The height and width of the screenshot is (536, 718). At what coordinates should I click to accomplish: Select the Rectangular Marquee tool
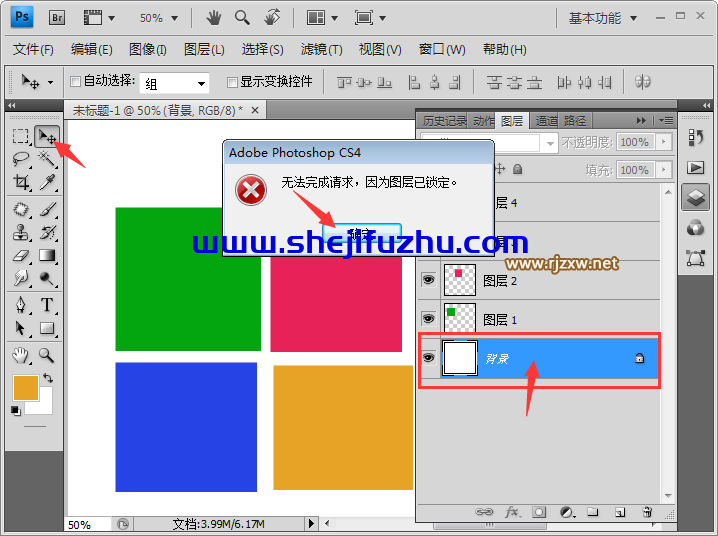pos(21,136)
